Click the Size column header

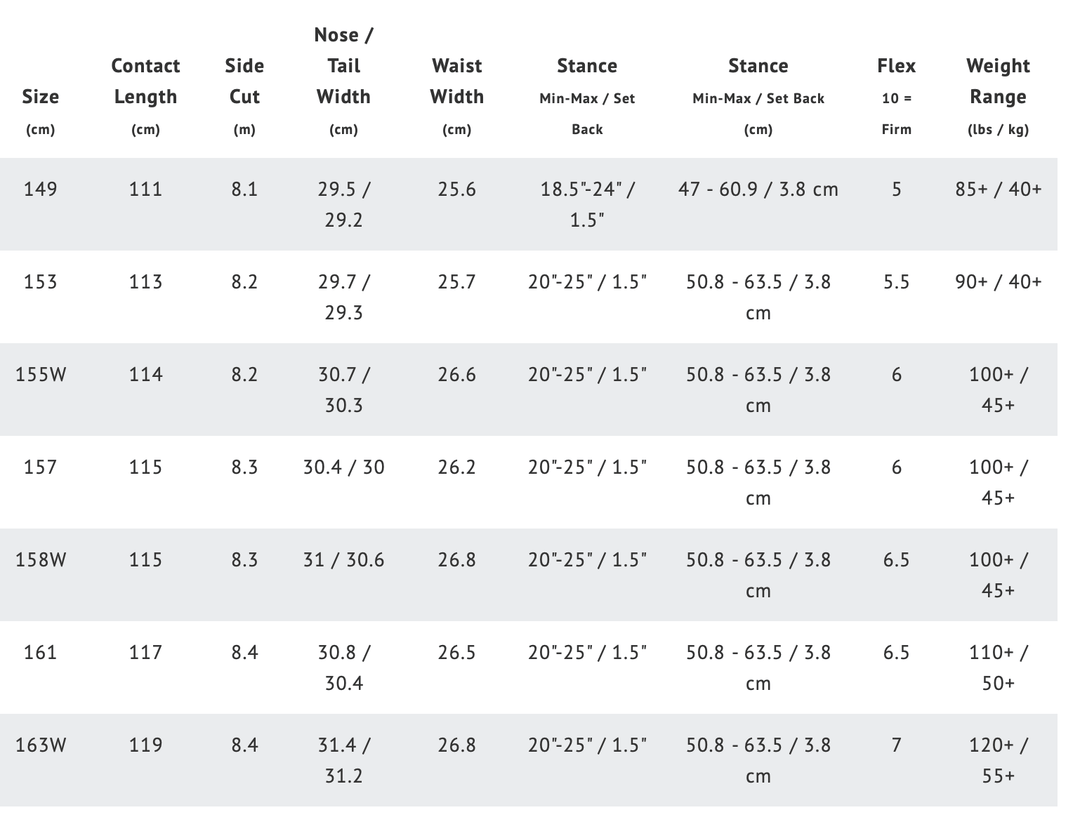pyautogui.click(x=40, y=97)
